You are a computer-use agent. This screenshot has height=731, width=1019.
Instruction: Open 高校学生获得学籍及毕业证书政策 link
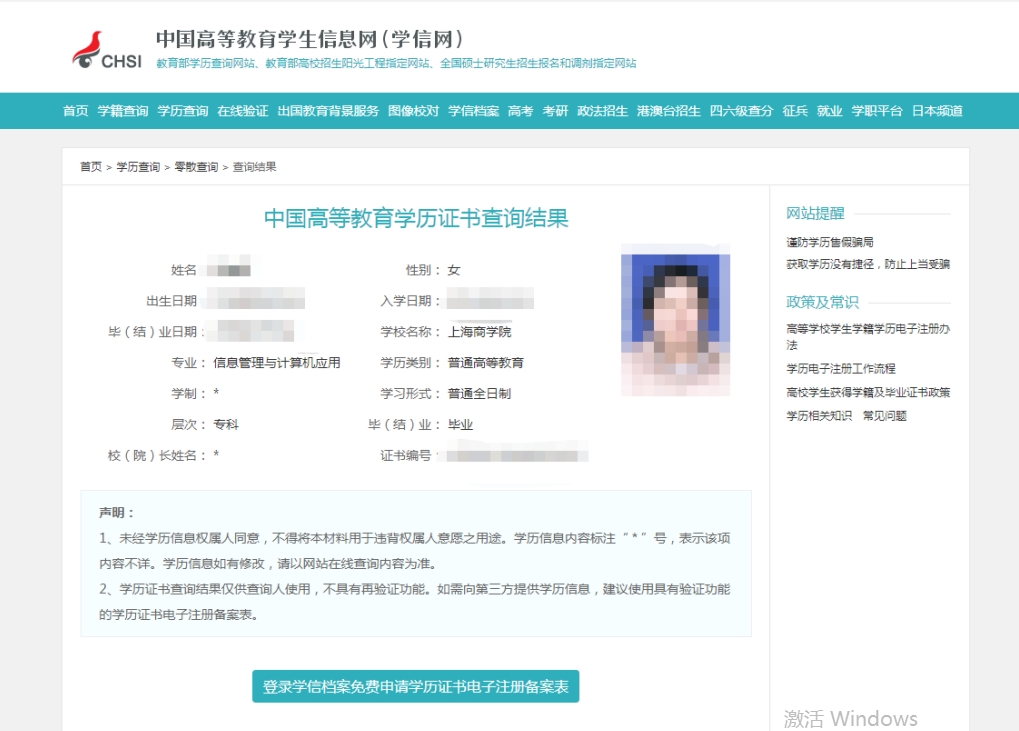pos(868,392)
